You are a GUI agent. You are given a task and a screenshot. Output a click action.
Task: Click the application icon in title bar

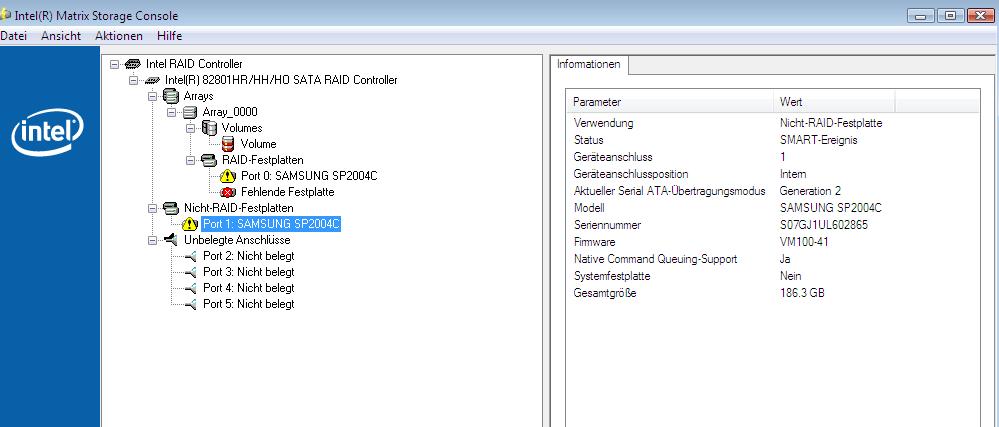point(5,15)
